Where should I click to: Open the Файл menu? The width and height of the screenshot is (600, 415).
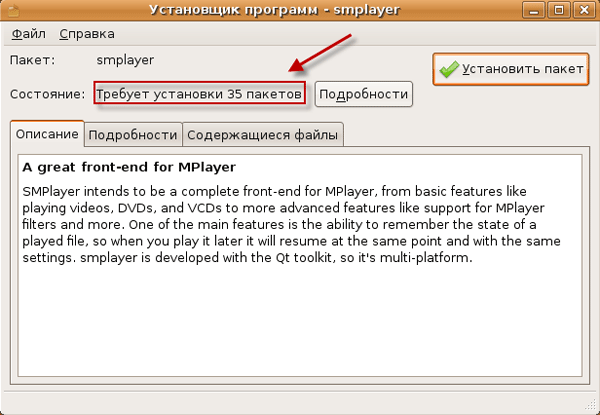30,34
